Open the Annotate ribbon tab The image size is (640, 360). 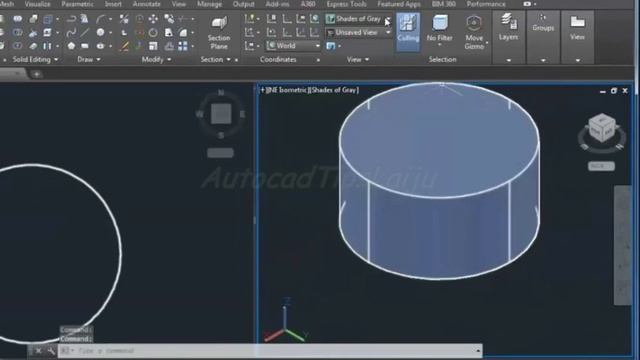click(x=147, y=4)
